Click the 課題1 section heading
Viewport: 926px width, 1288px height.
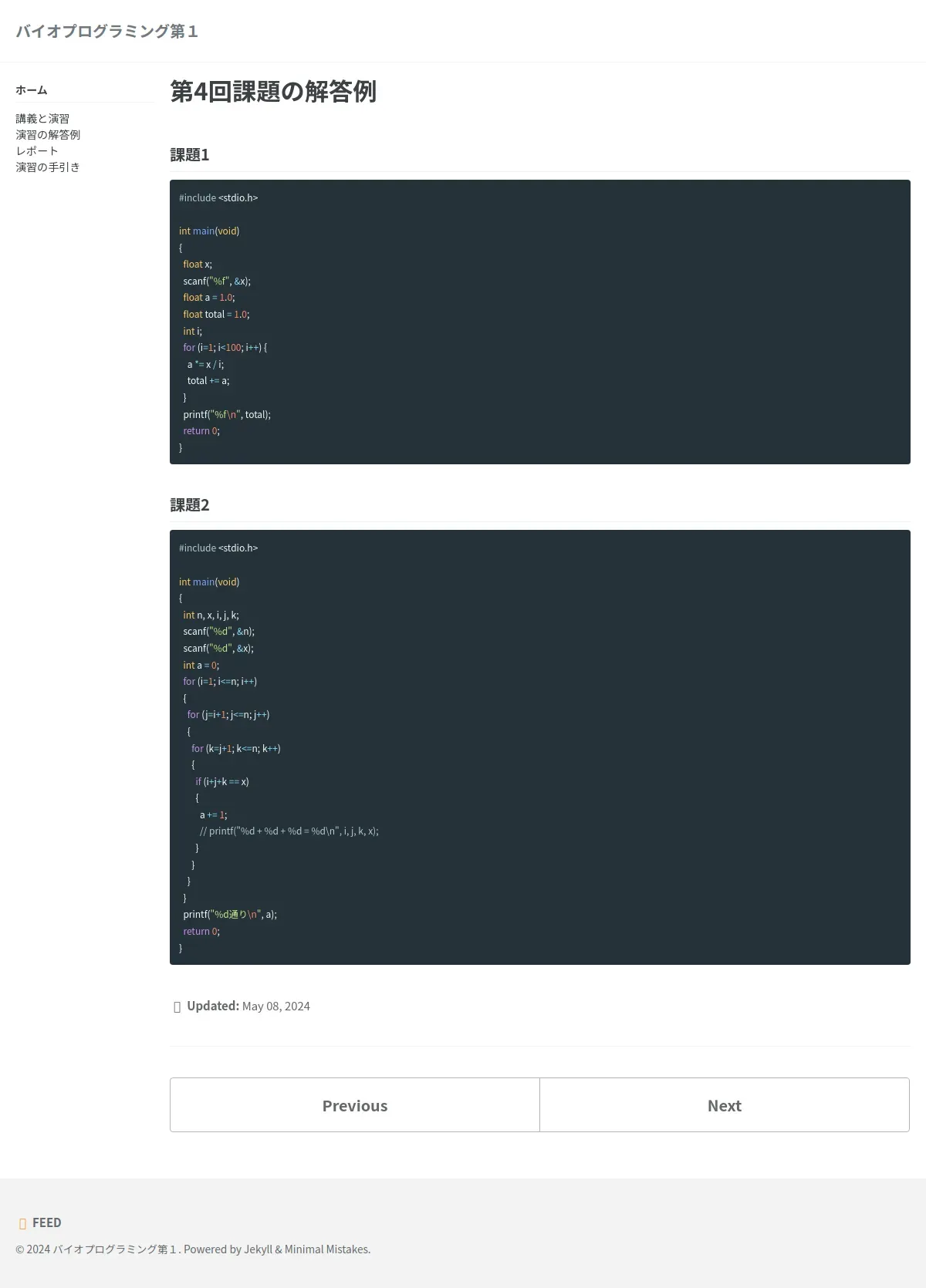coord(190,155)
